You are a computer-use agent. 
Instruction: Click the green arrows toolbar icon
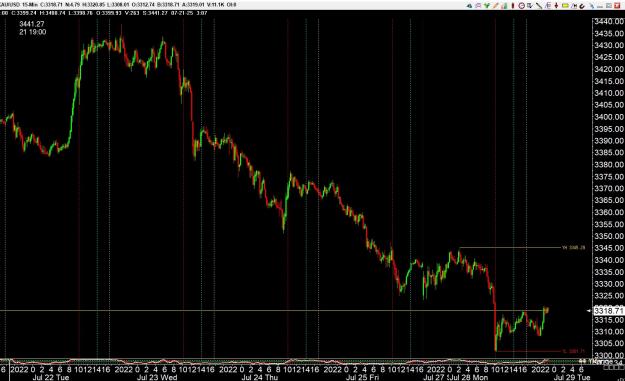487,6
